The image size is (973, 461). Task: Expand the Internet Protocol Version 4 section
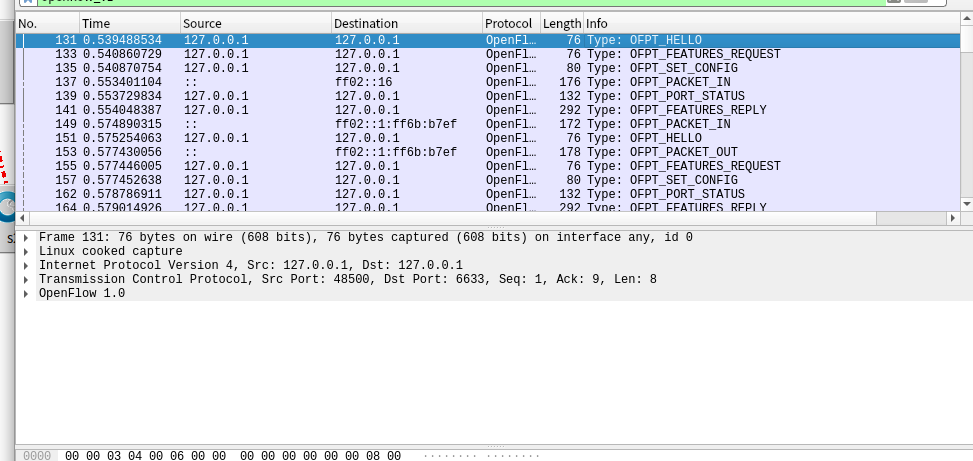(25, 266)
